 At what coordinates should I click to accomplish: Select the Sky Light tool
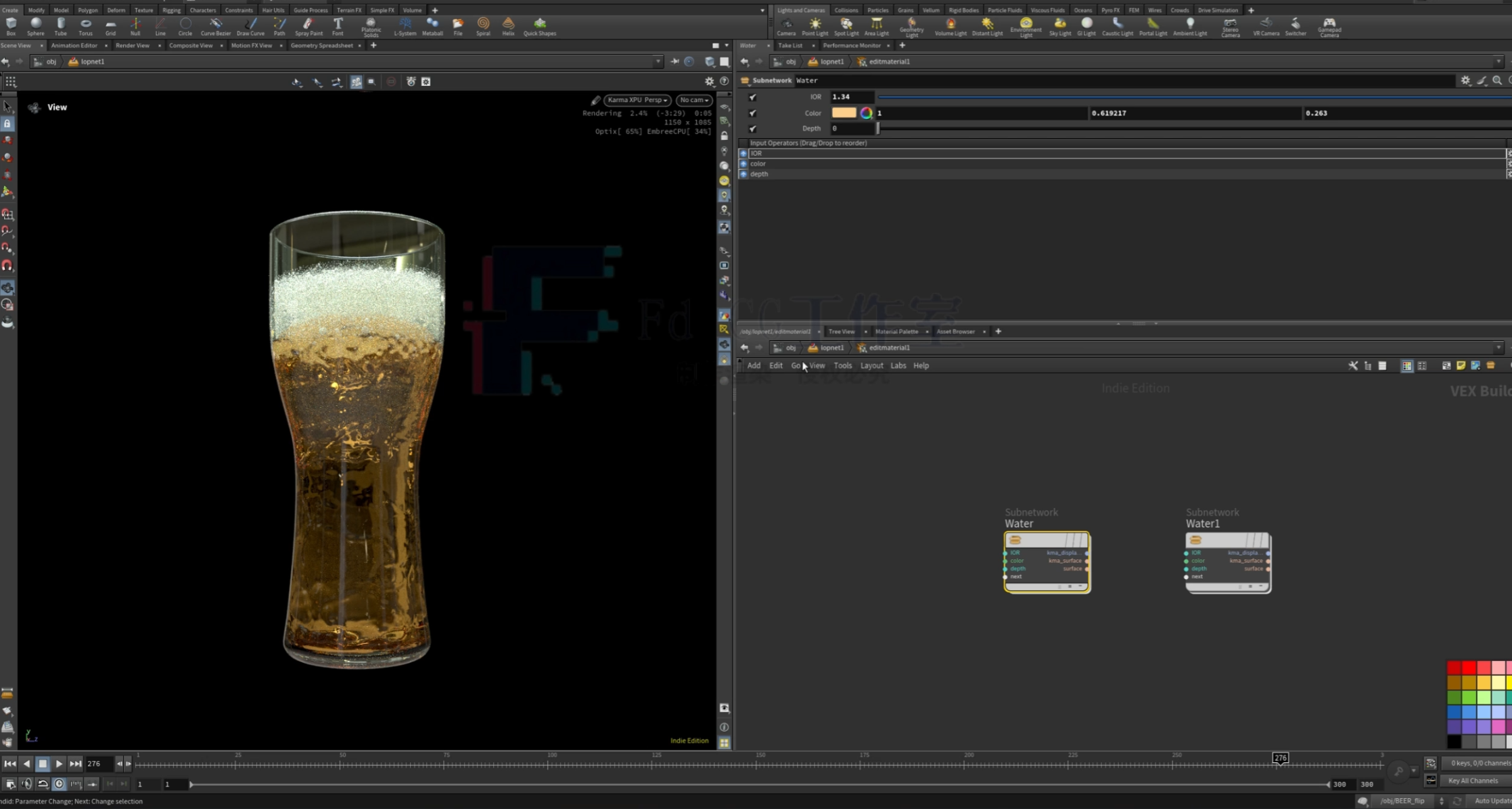pos(1059,26)
